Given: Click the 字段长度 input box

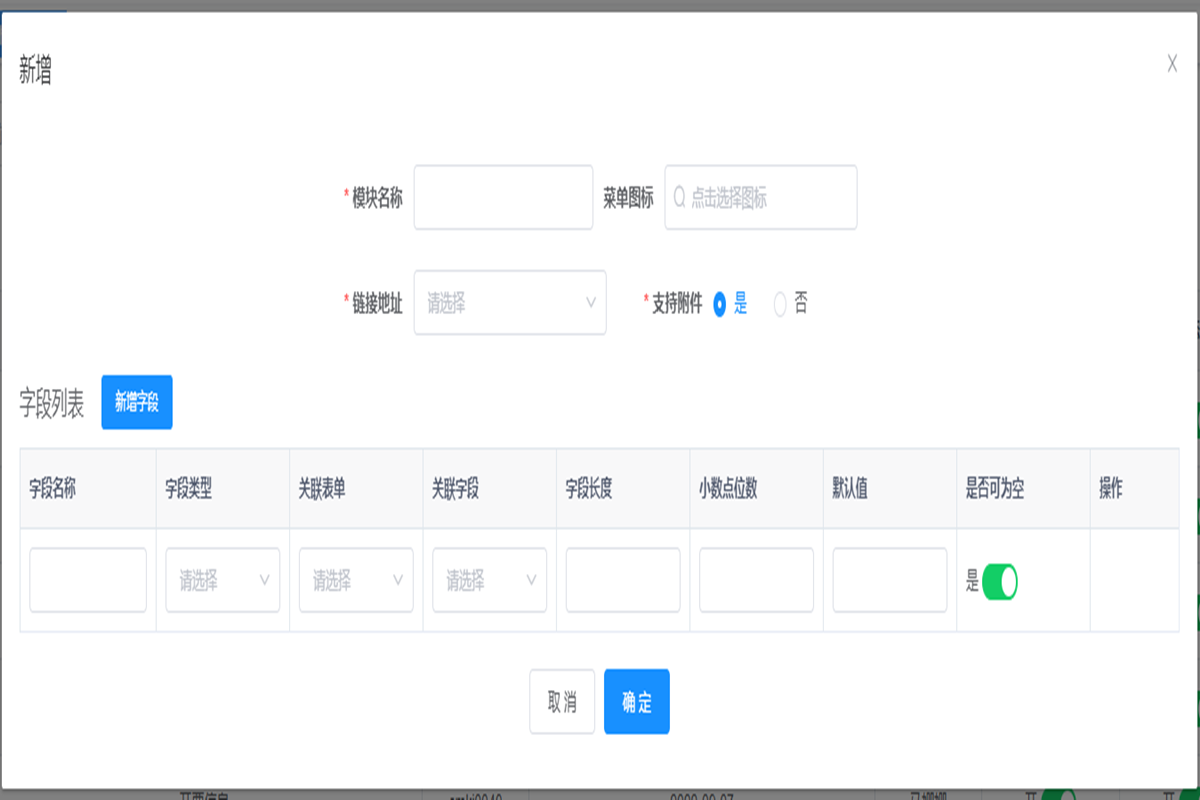Looking at the screenshot, I should pyautogui.click(x=622, y=580).
